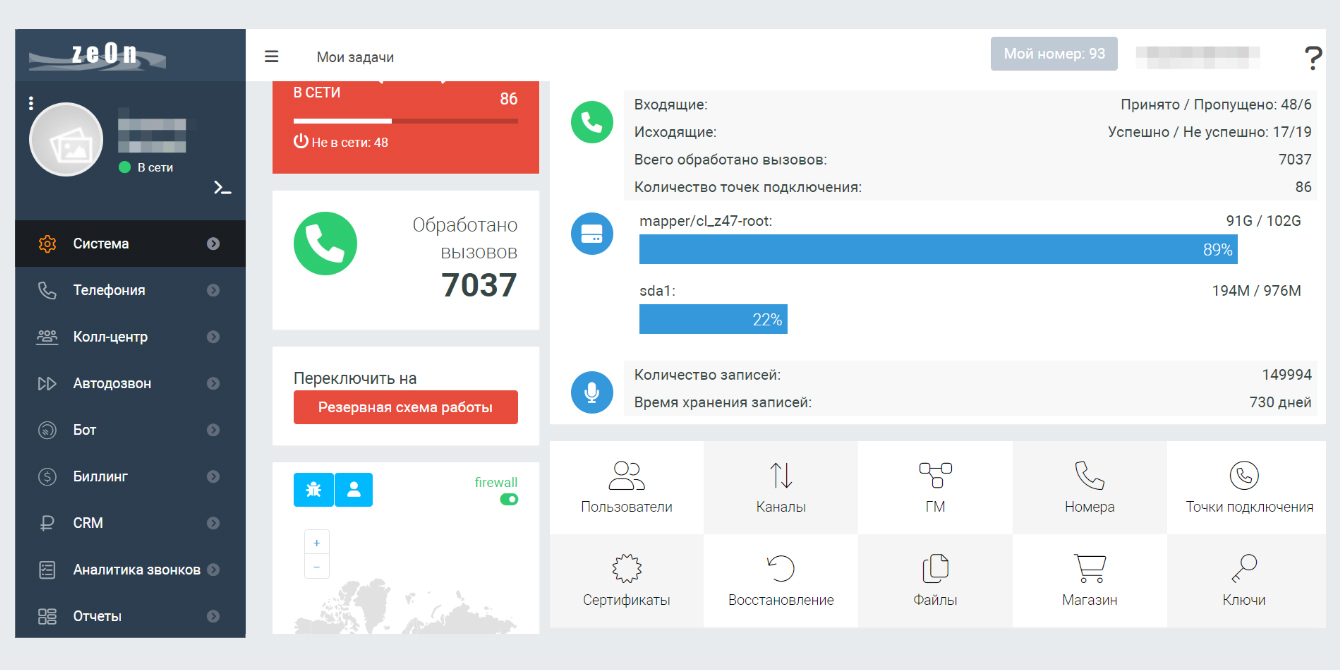Click the three-dot profile options icon
Screen dimensions: 1340x670
[x=31, y=103]
